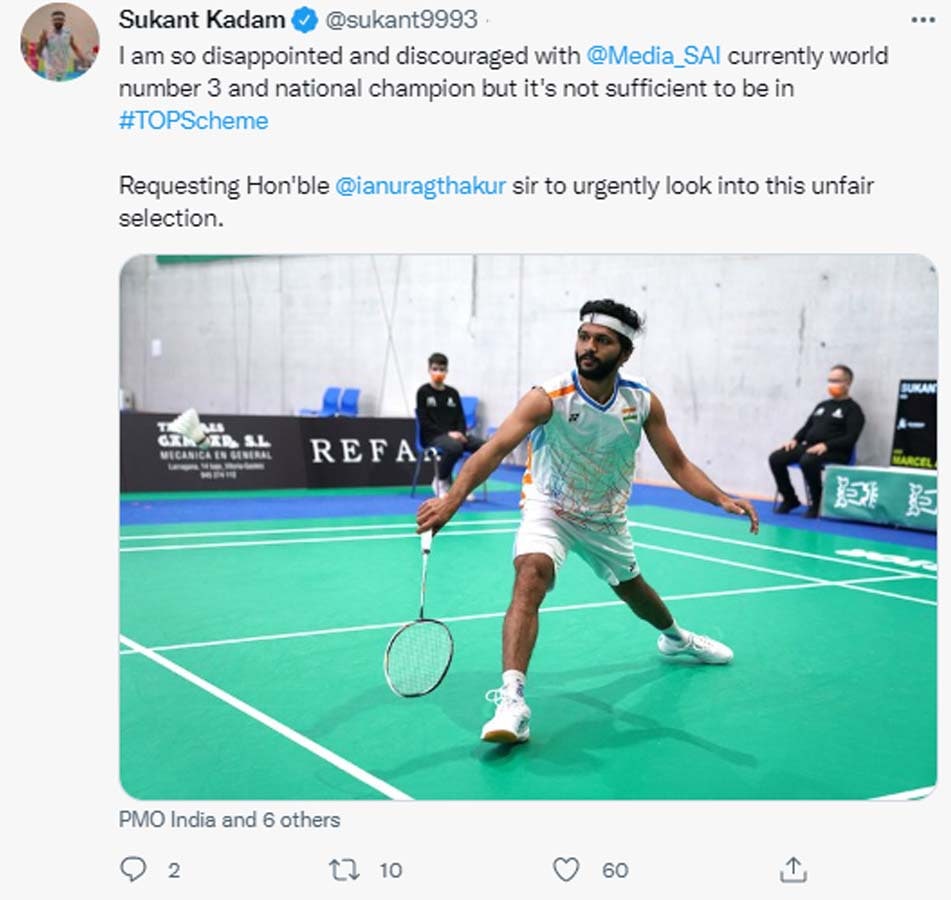Open Sukant Kadam's profile avatar

click(59, 41)
